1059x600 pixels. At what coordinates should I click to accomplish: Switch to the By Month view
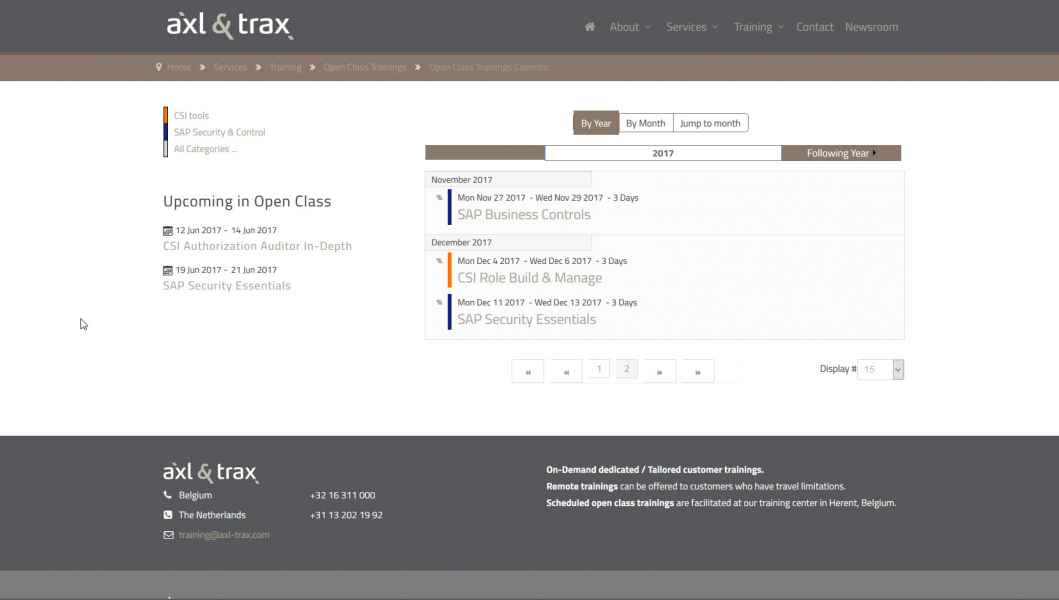pyautogui.click(x=646, y=123)
